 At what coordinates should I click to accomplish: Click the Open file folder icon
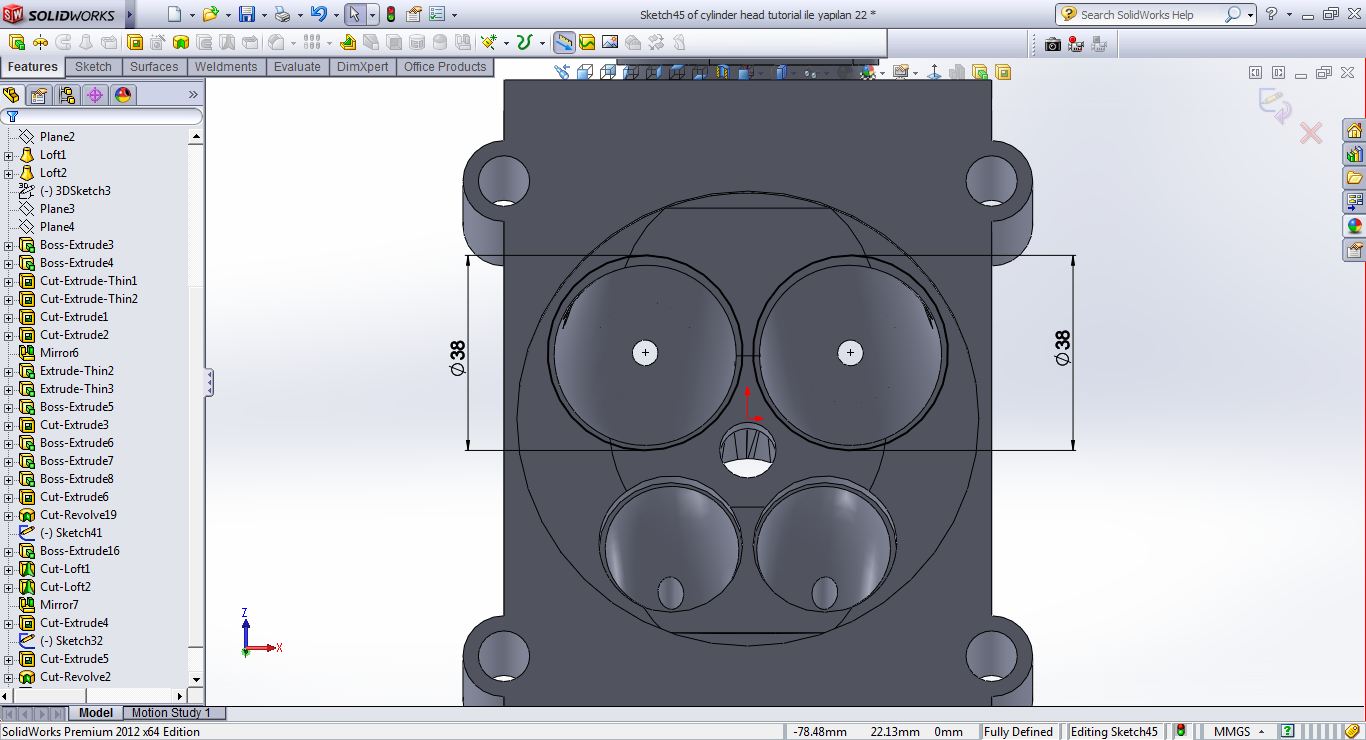[210, 15]
